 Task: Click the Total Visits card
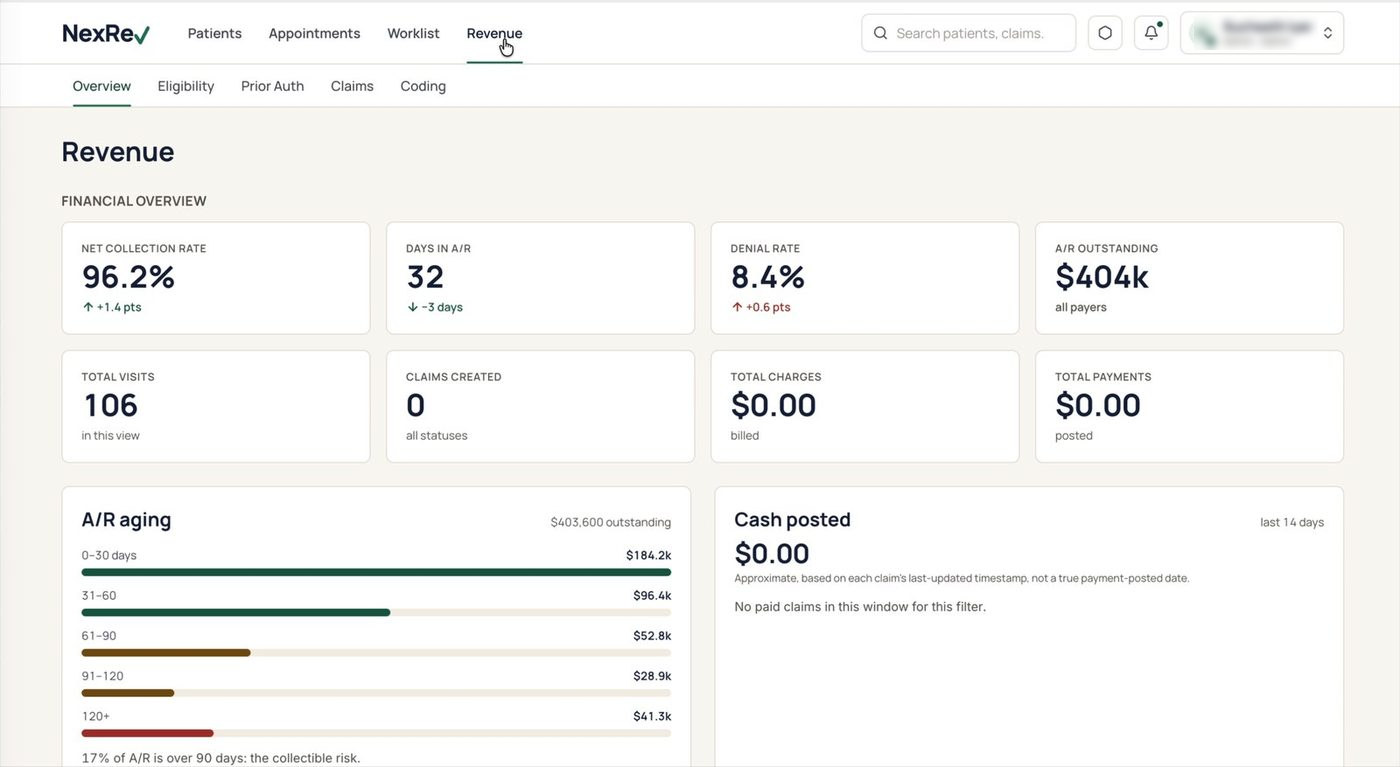pyautogui.click(x=216, y=406)
